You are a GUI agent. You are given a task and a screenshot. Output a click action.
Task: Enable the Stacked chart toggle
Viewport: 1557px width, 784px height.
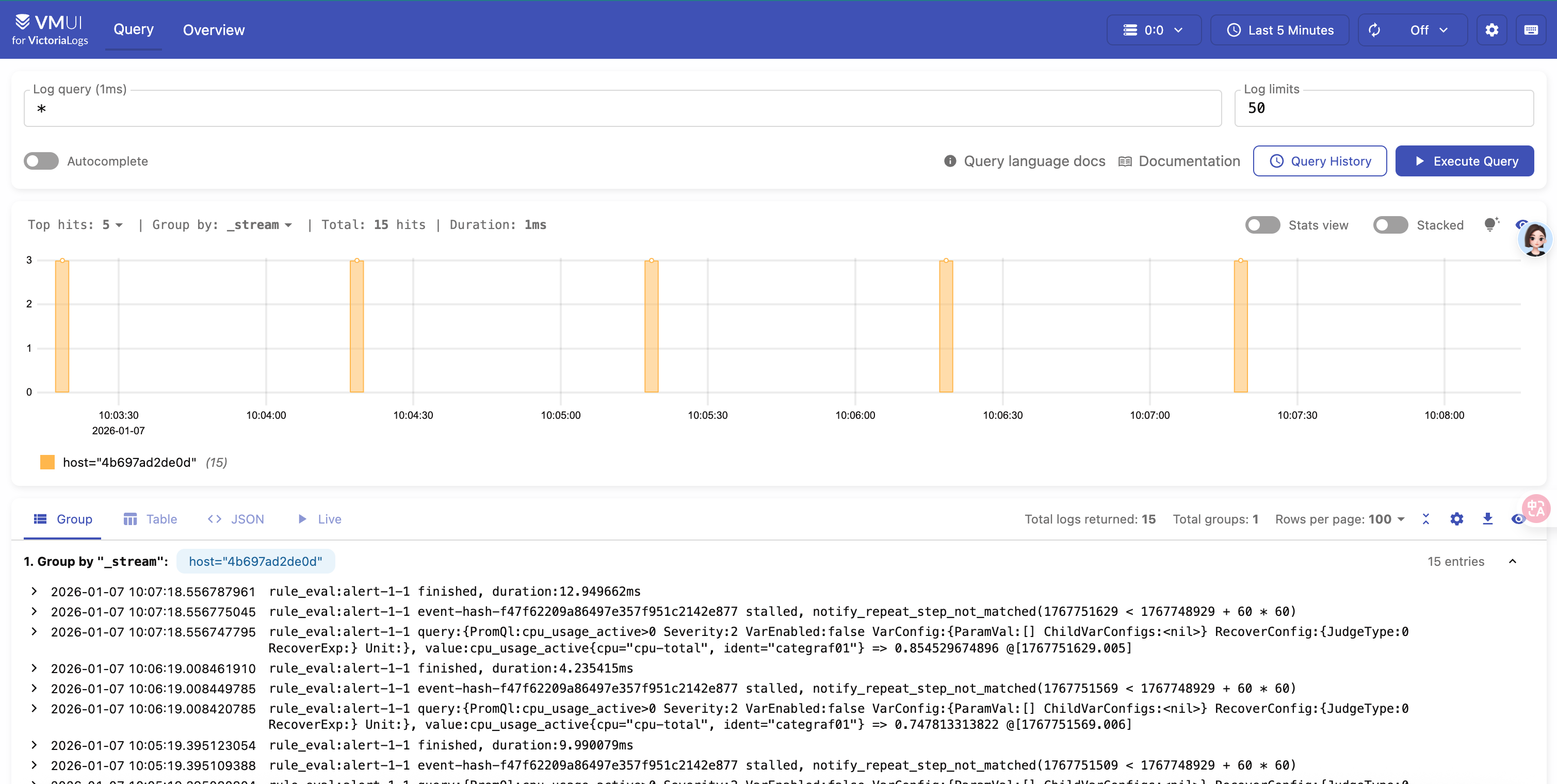click(x=1390, y=225)
